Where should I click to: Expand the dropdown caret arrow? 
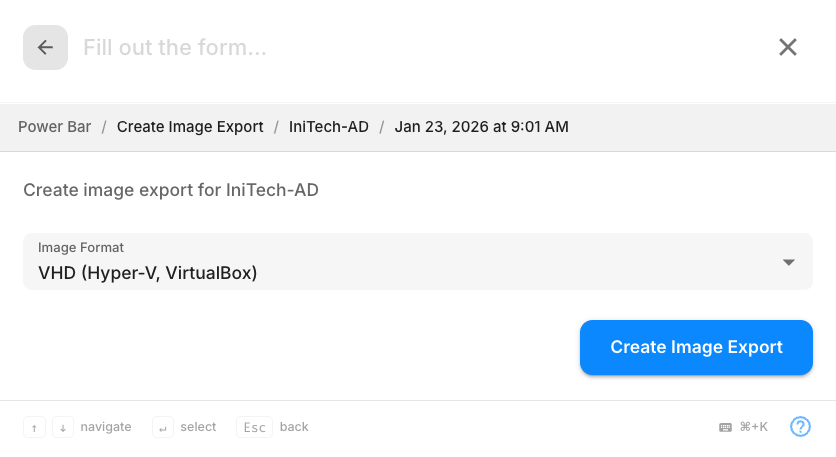click(789, 262)
